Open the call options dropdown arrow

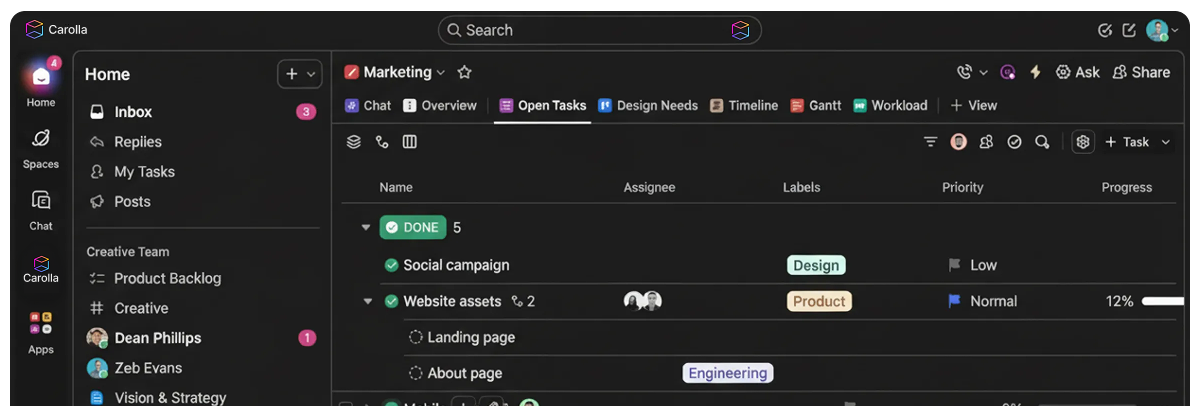point(983,72)
